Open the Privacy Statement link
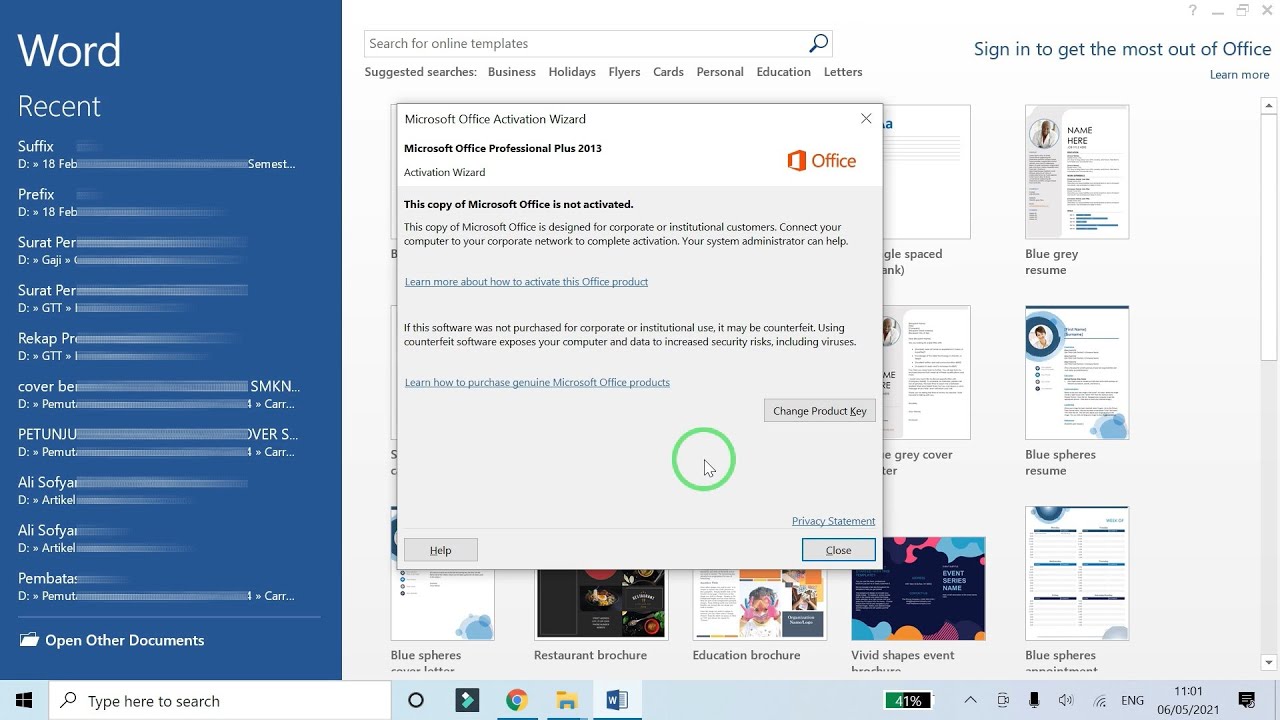The image size is (1280, 720). pos(833,521)
